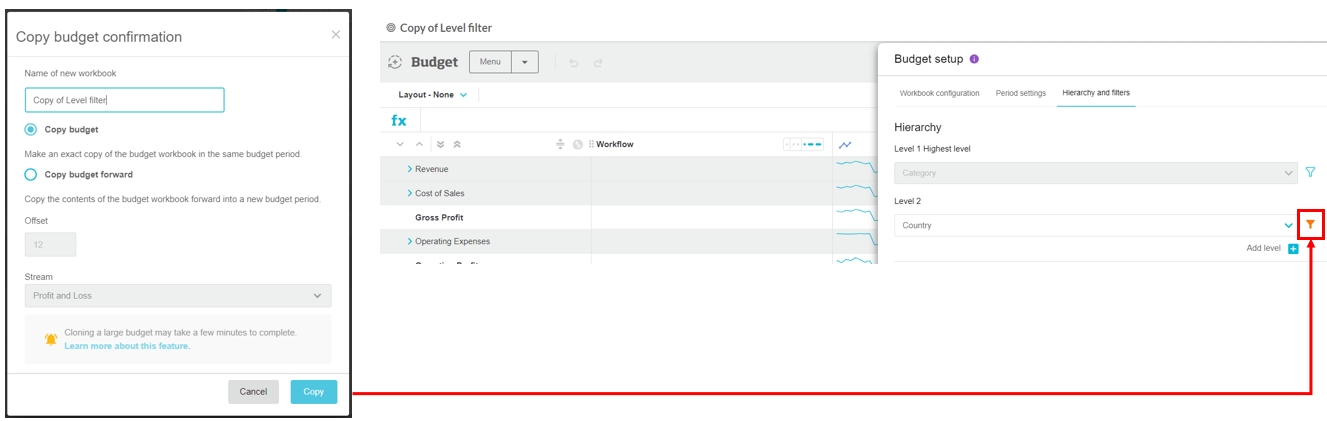Viewport: 1327px width, 421px height.
Task: Open the Stream dropdown showing Profit and Loss
Action: pyautogui.click(x=178, y=296)
